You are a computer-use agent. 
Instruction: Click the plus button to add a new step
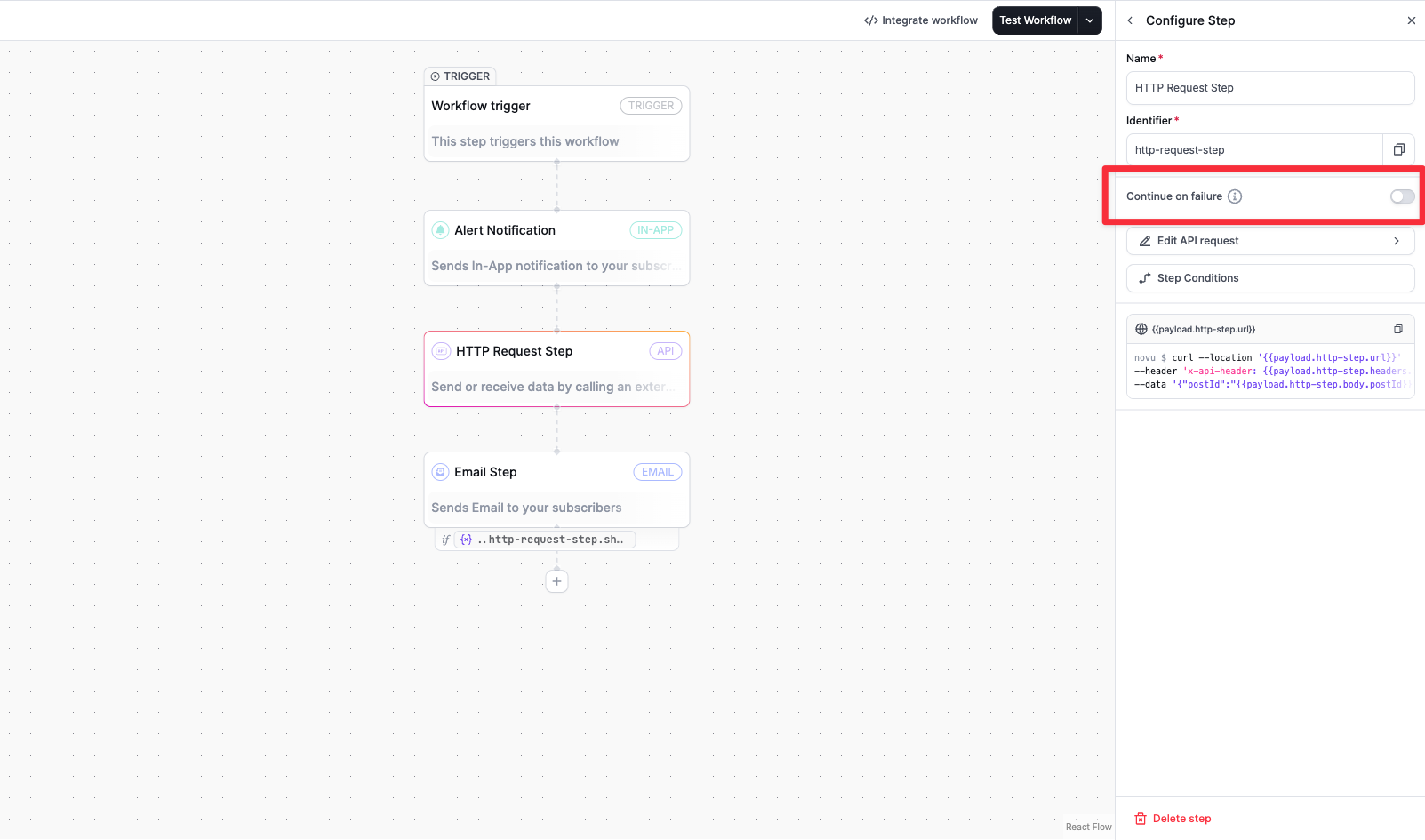point(556,580)
